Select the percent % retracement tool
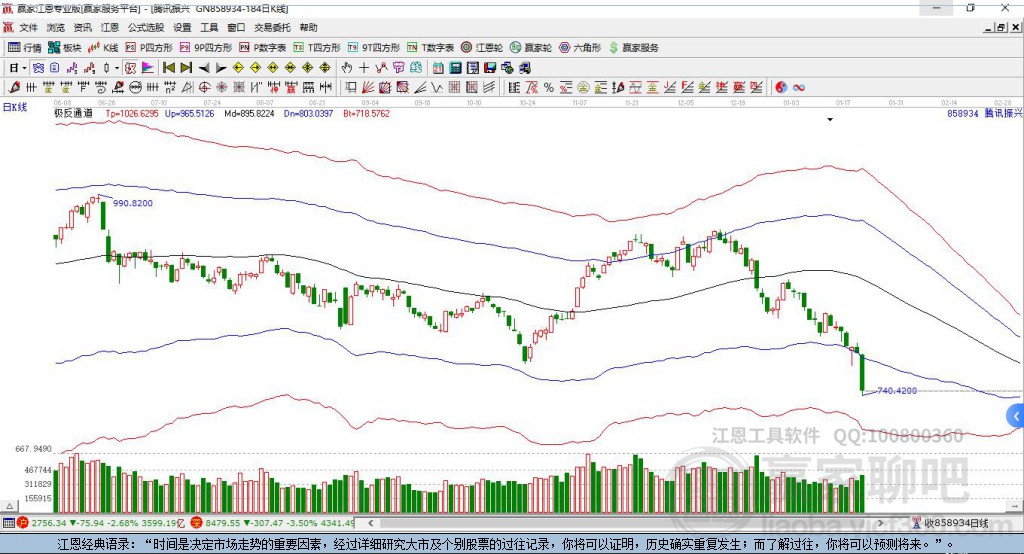This screenshot has width=1024, height=554. pyautogui.click(x=549, y=88)
